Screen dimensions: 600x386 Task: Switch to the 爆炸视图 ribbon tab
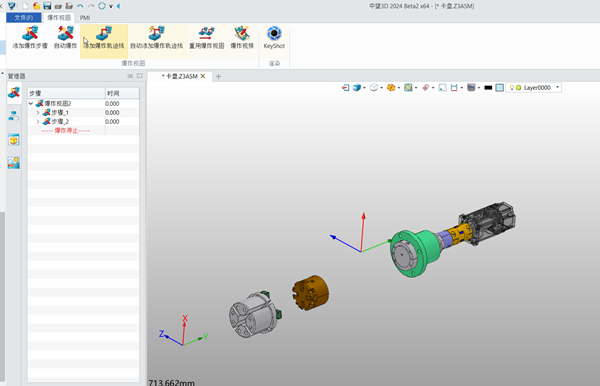(59, 18)
